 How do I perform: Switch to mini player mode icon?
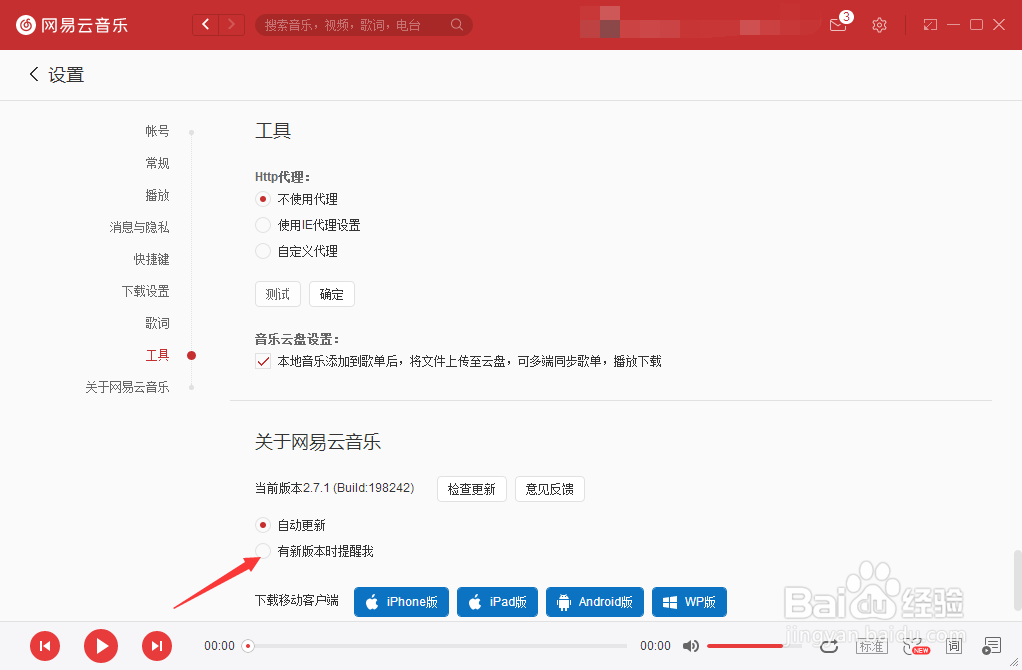(x=930, y=25)
